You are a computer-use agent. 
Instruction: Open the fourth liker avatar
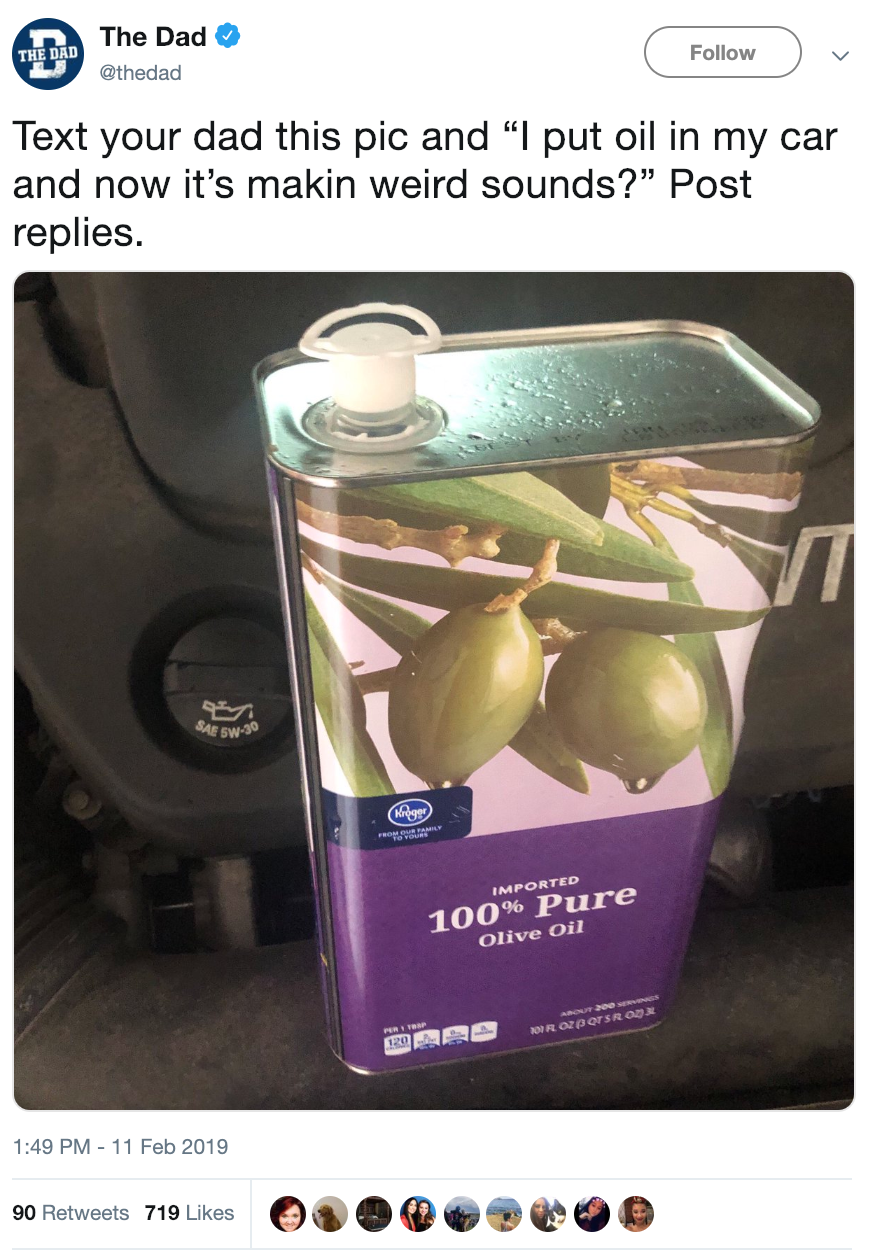click(417, 1213)
